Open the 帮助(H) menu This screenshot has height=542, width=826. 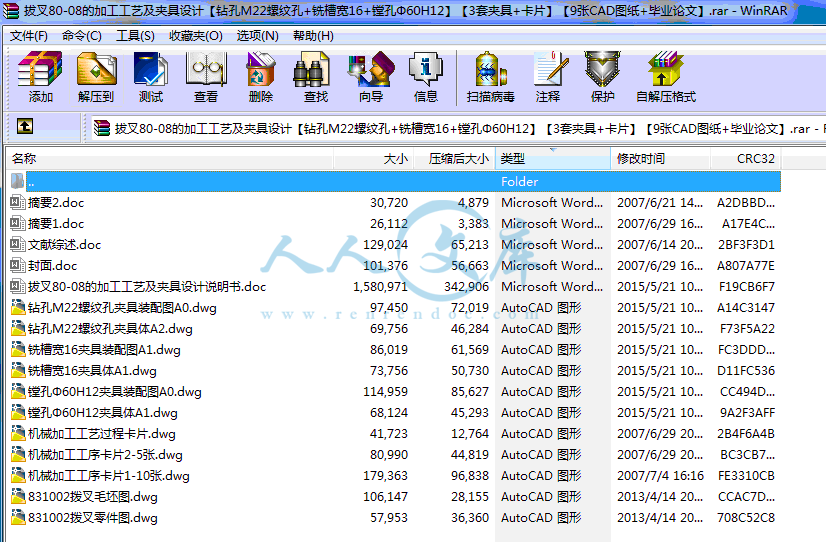coord(313,36)
